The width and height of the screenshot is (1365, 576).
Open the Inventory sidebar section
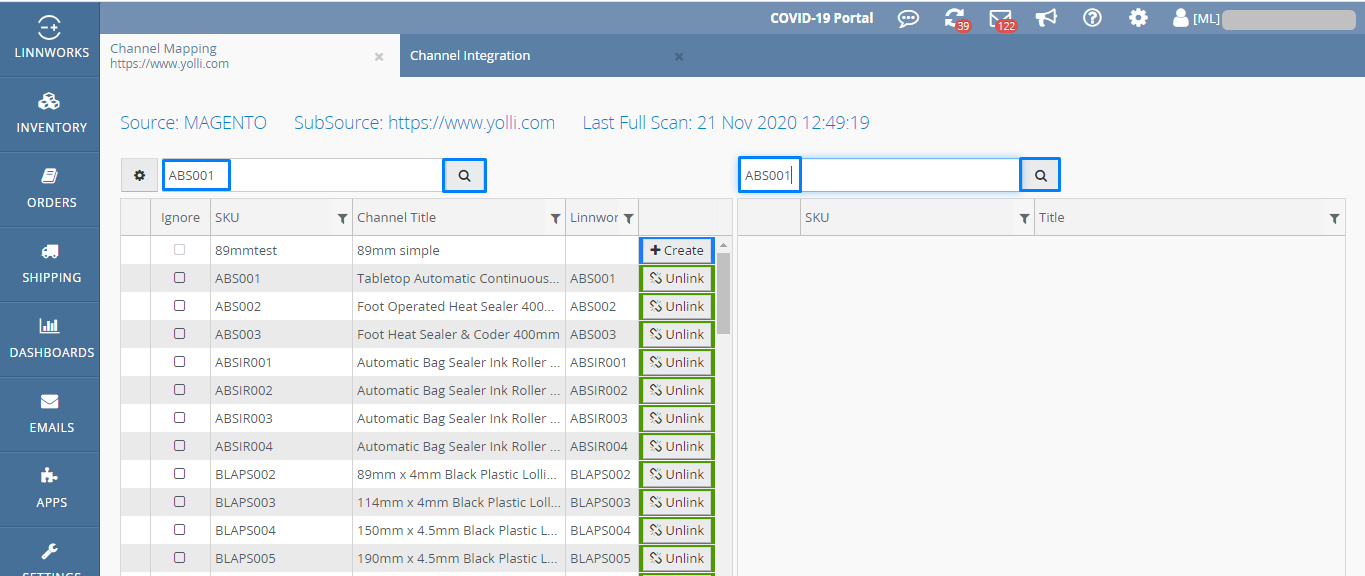tap(50, 114)
